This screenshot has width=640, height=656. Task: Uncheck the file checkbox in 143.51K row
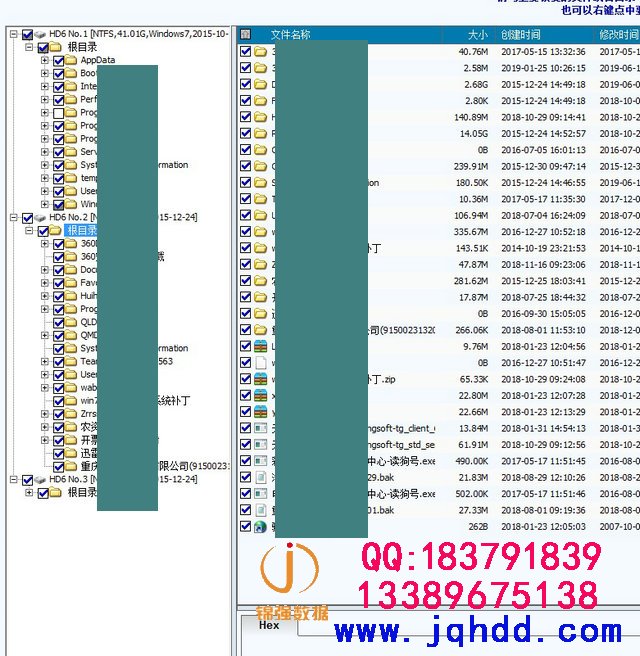click(246, 248)
